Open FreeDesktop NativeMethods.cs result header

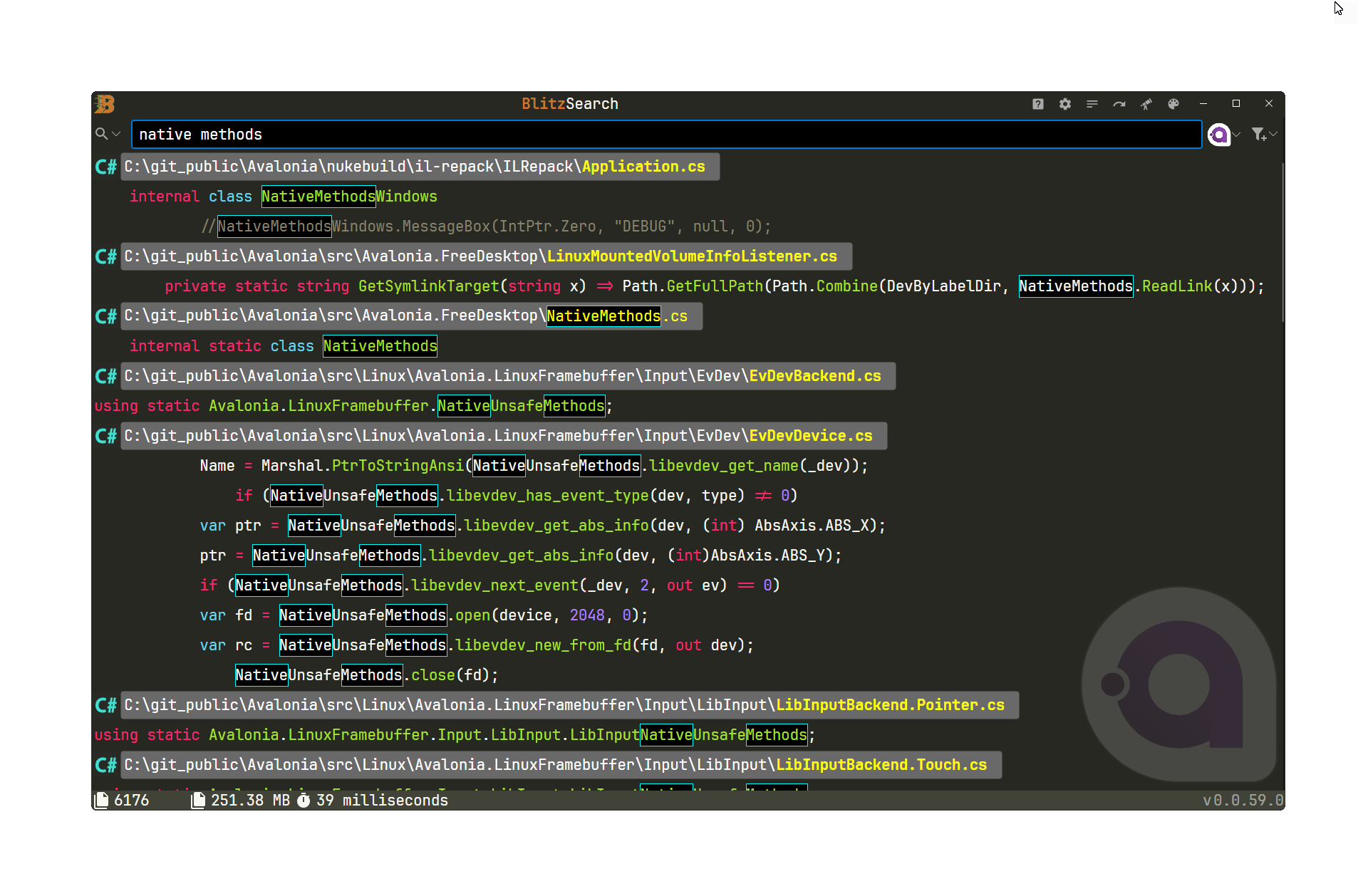coord(412,316)
